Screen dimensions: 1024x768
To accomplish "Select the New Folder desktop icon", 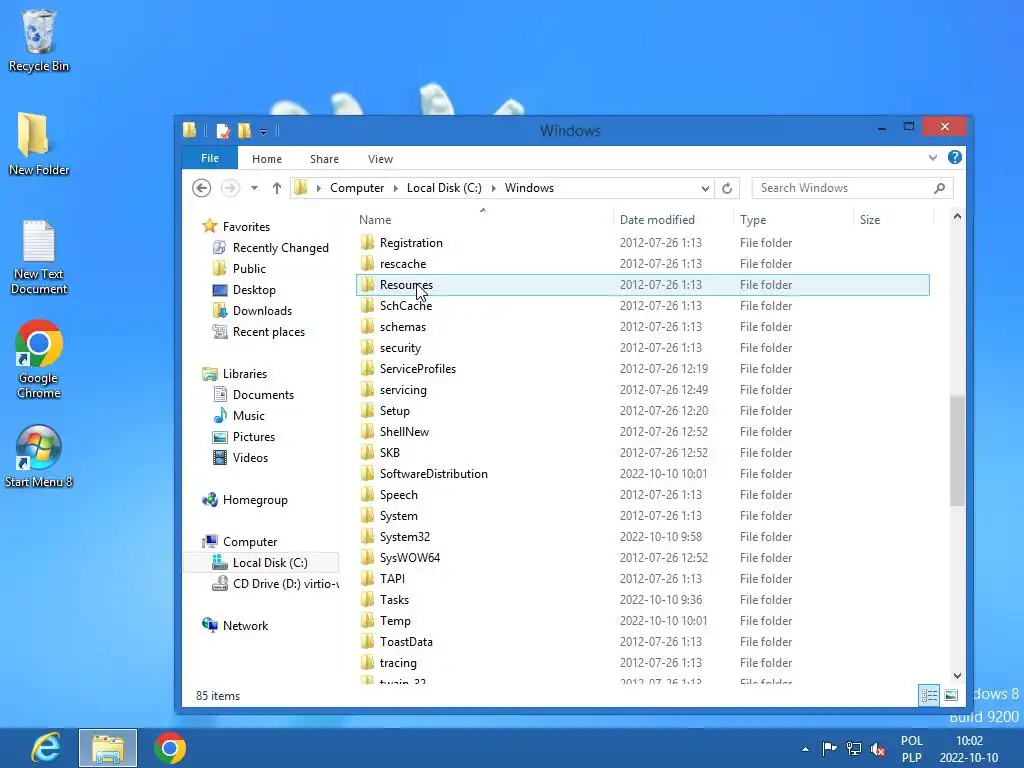I will click(x=39, y=144).
